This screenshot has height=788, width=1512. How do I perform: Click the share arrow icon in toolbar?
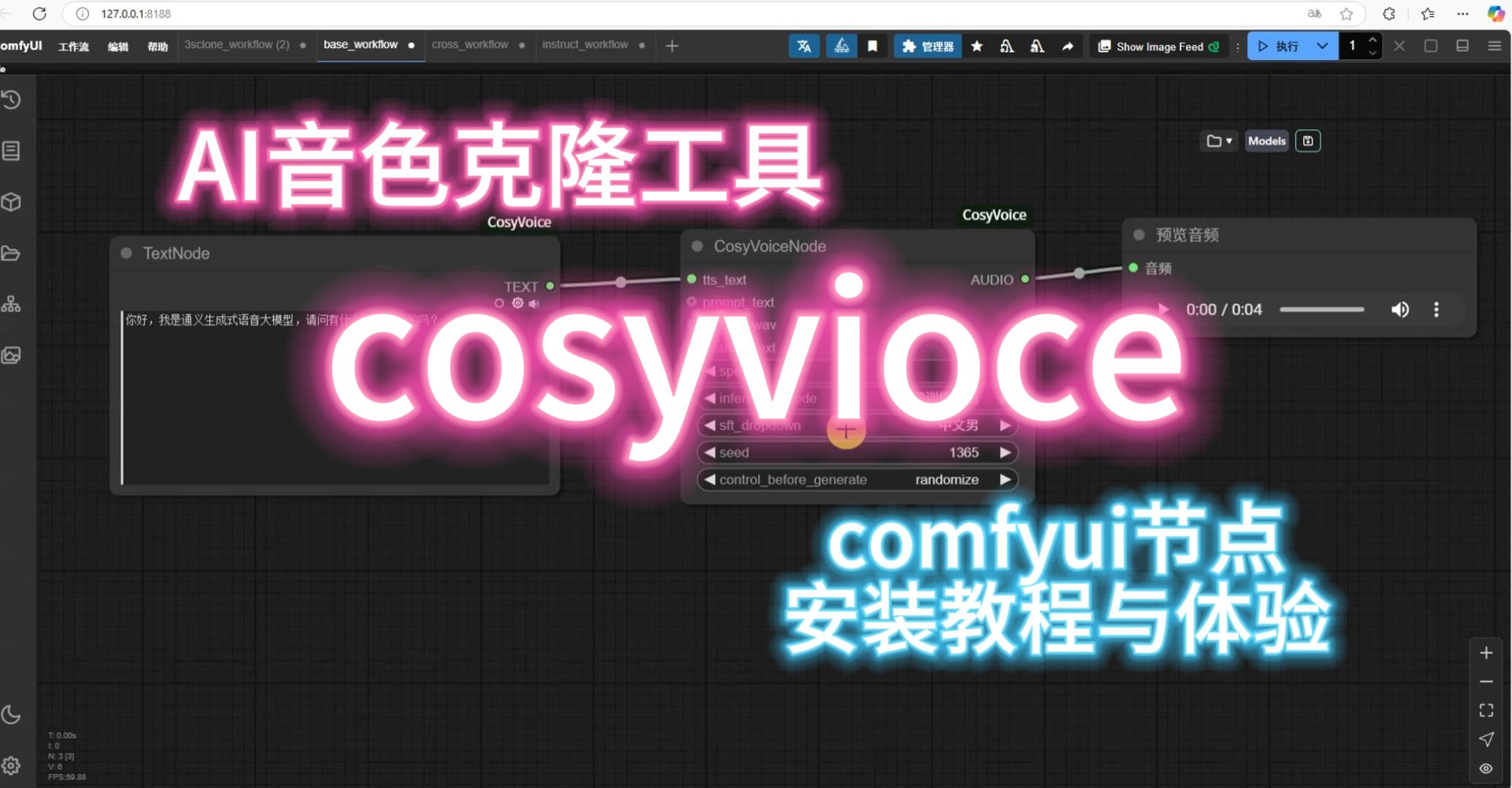(x=1068, y=46)
